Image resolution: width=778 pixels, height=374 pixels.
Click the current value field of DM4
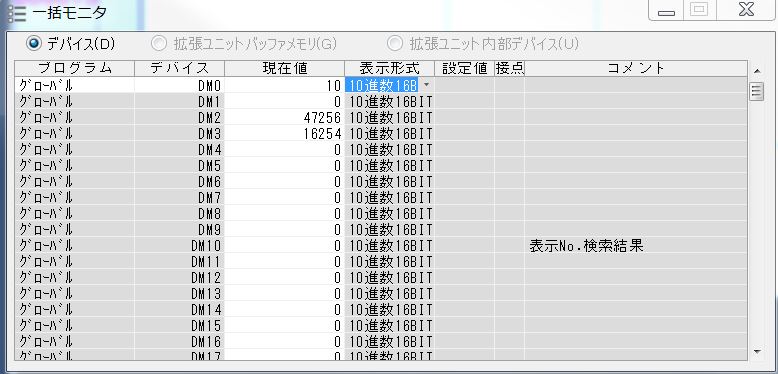[285, 149]
